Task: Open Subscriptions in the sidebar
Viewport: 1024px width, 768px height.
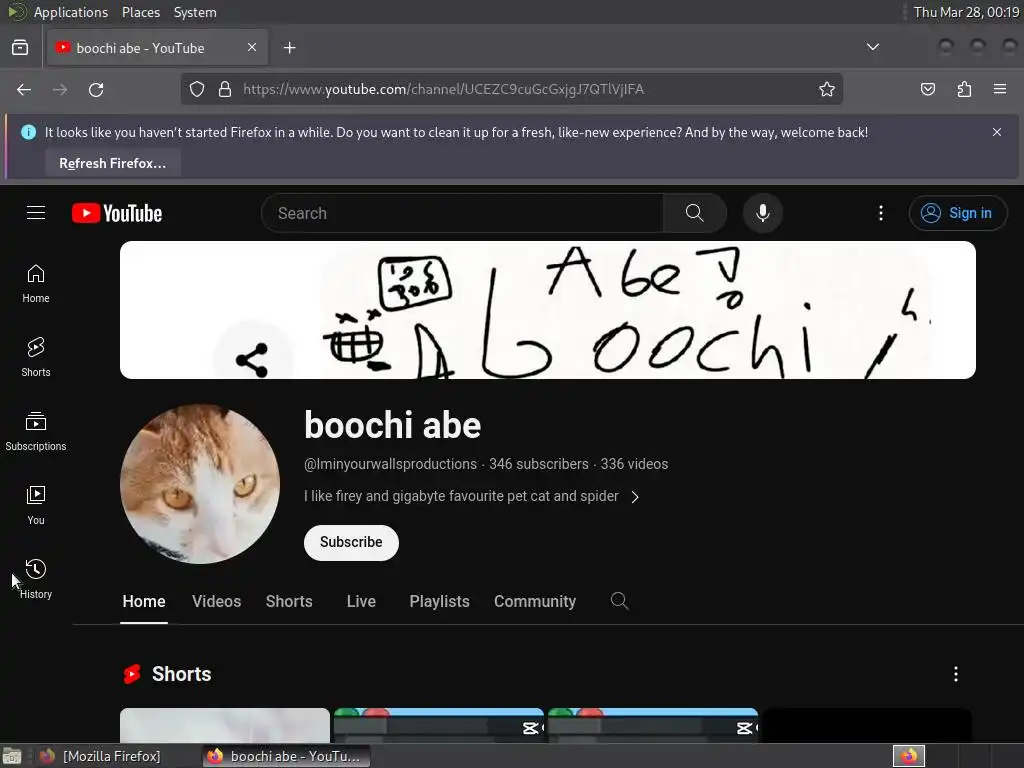Action: (36, 432)
